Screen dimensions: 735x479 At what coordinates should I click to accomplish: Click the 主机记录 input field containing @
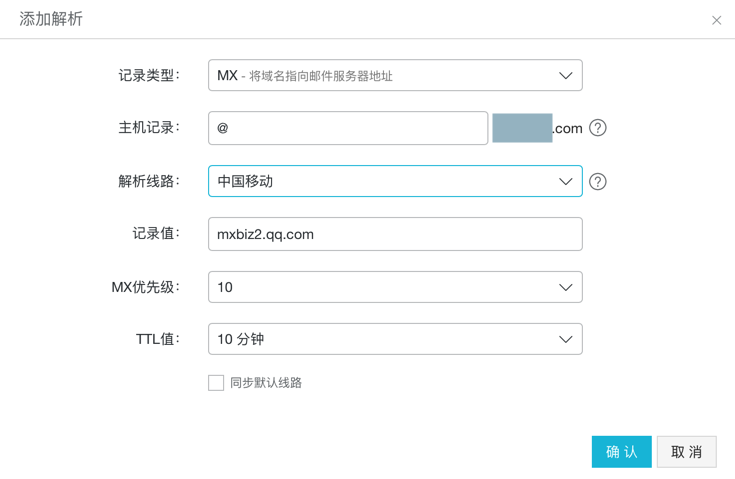pyautogui.click(x=348, y=128)
